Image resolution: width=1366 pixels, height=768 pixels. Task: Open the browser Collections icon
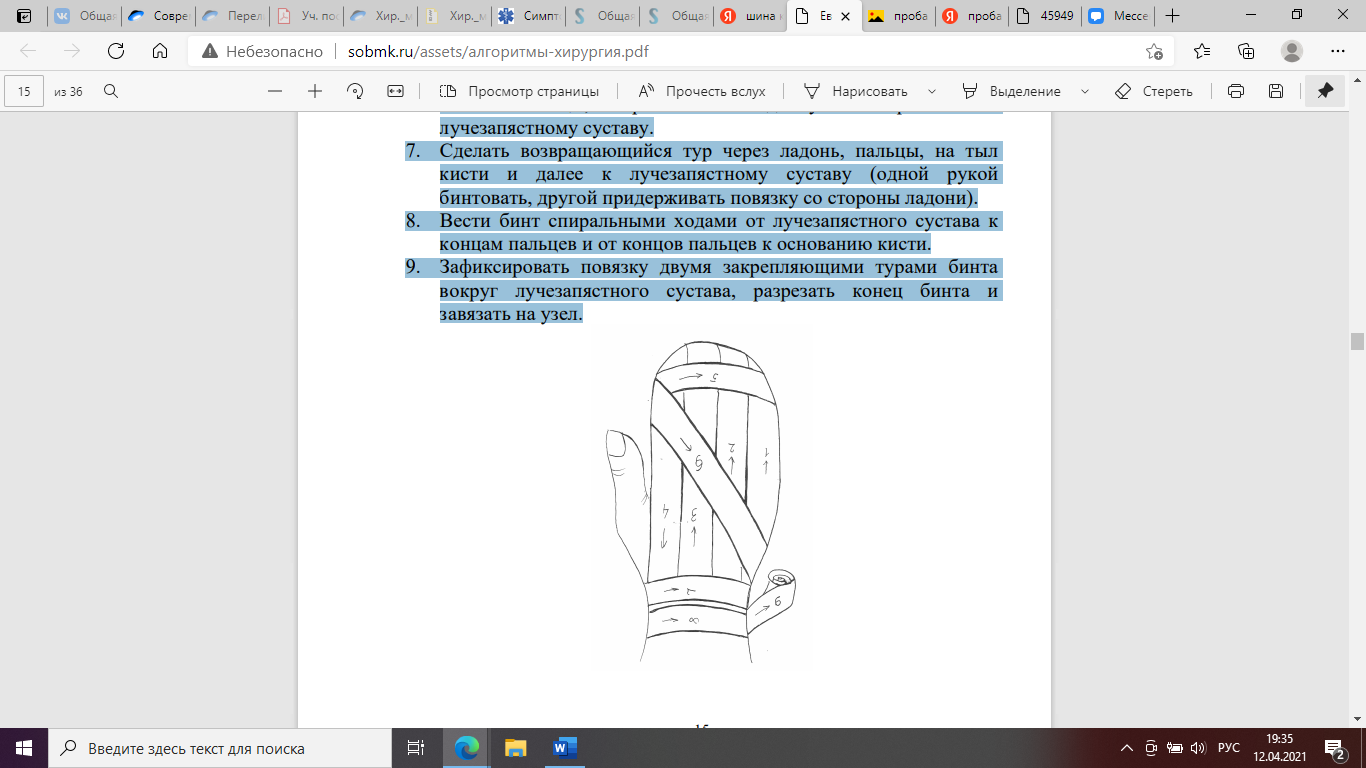(1246, 51)
